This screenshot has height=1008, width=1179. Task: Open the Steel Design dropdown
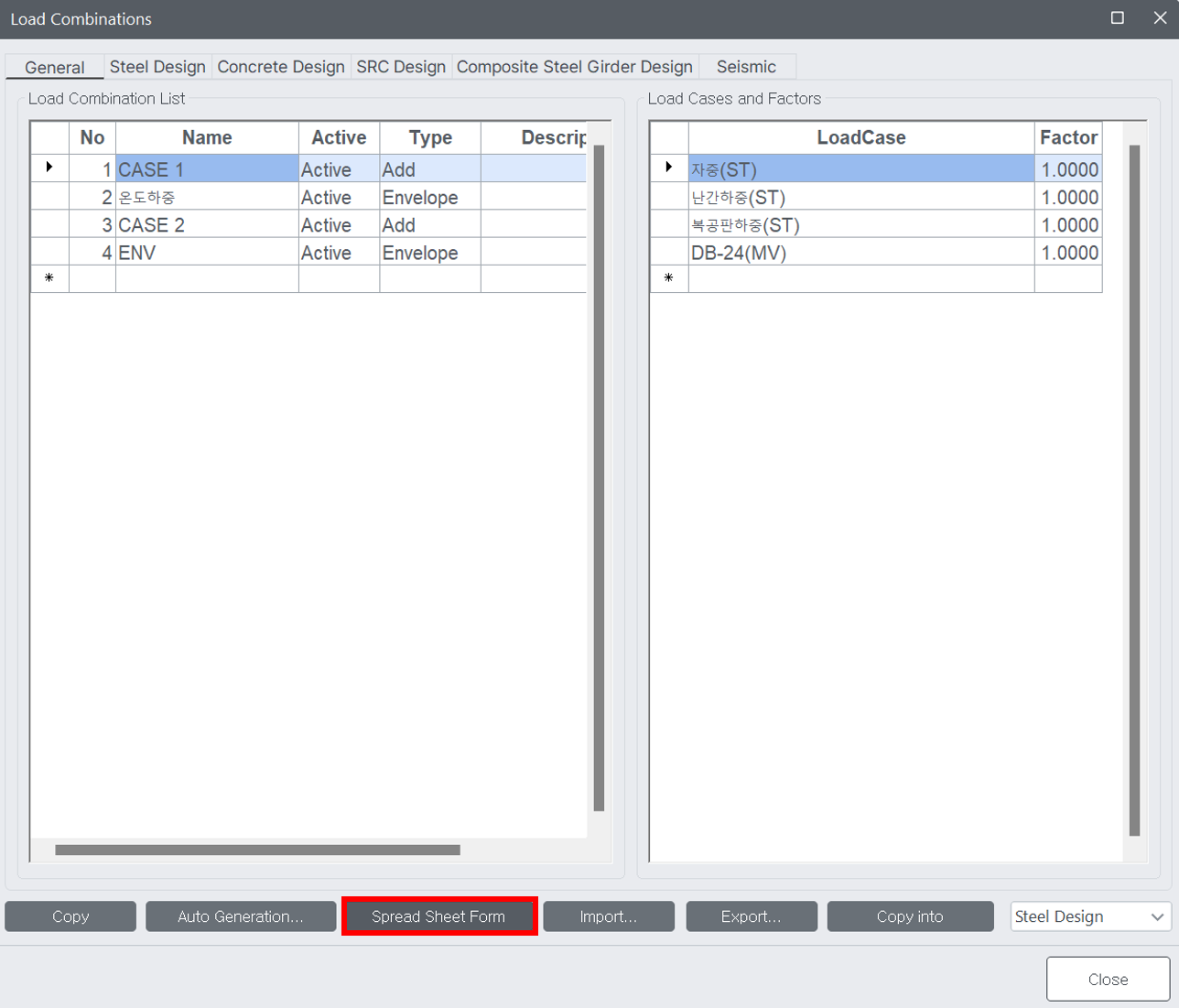click(x=1090, y=916)
